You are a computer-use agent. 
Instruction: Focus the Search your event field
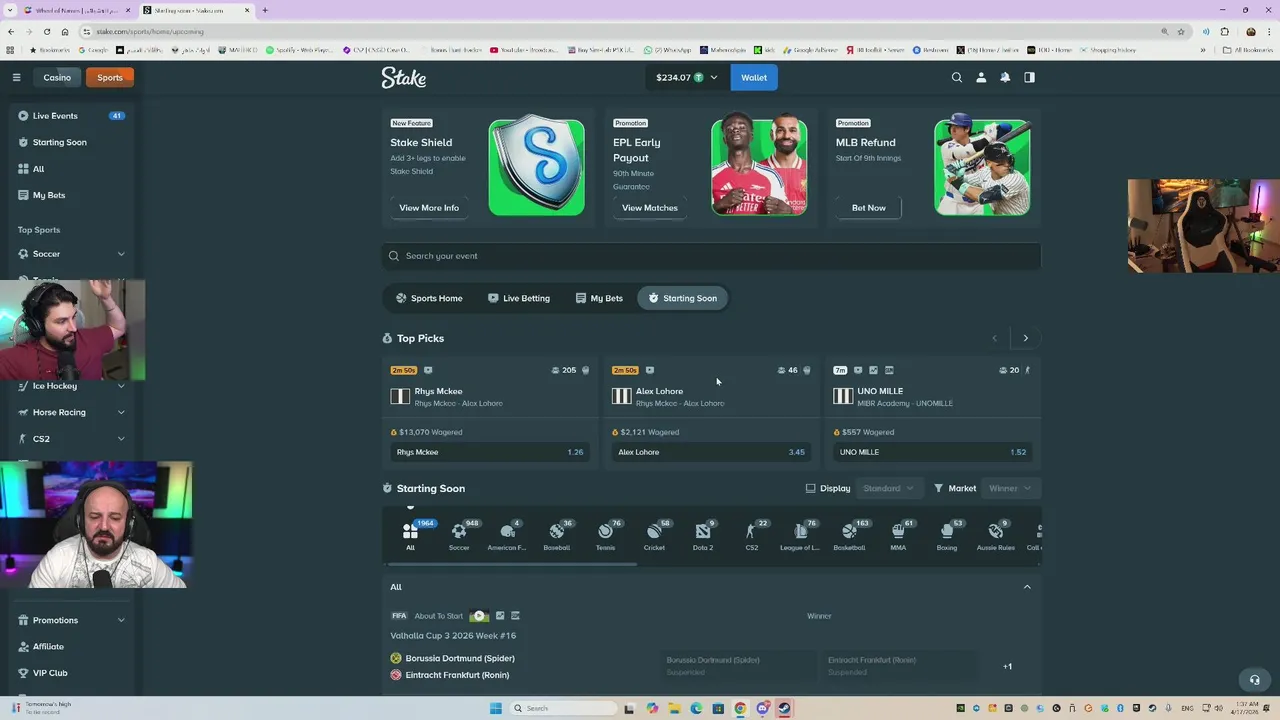(711, 256)
